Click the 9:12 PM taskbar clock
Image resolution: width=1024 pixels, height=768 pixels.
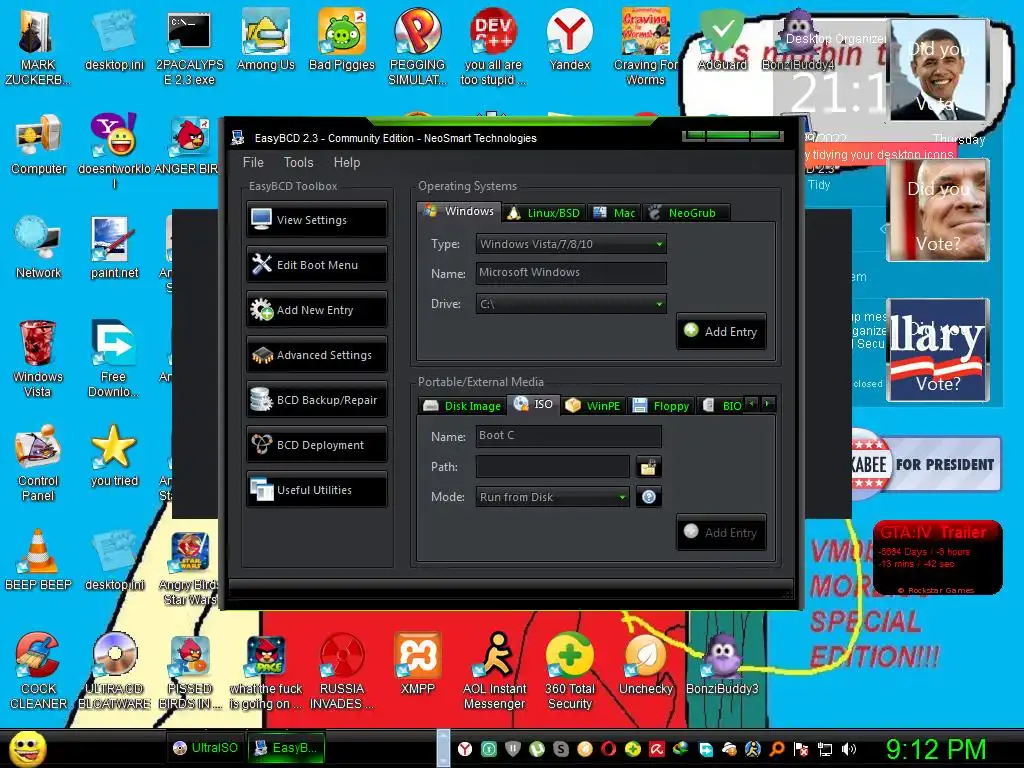point(936,749)
